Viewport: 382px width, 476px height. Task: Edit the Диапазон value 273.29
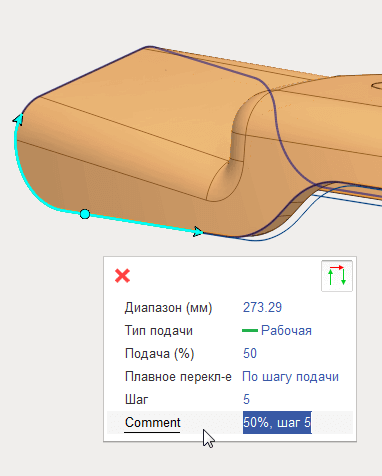coord(262,307)
